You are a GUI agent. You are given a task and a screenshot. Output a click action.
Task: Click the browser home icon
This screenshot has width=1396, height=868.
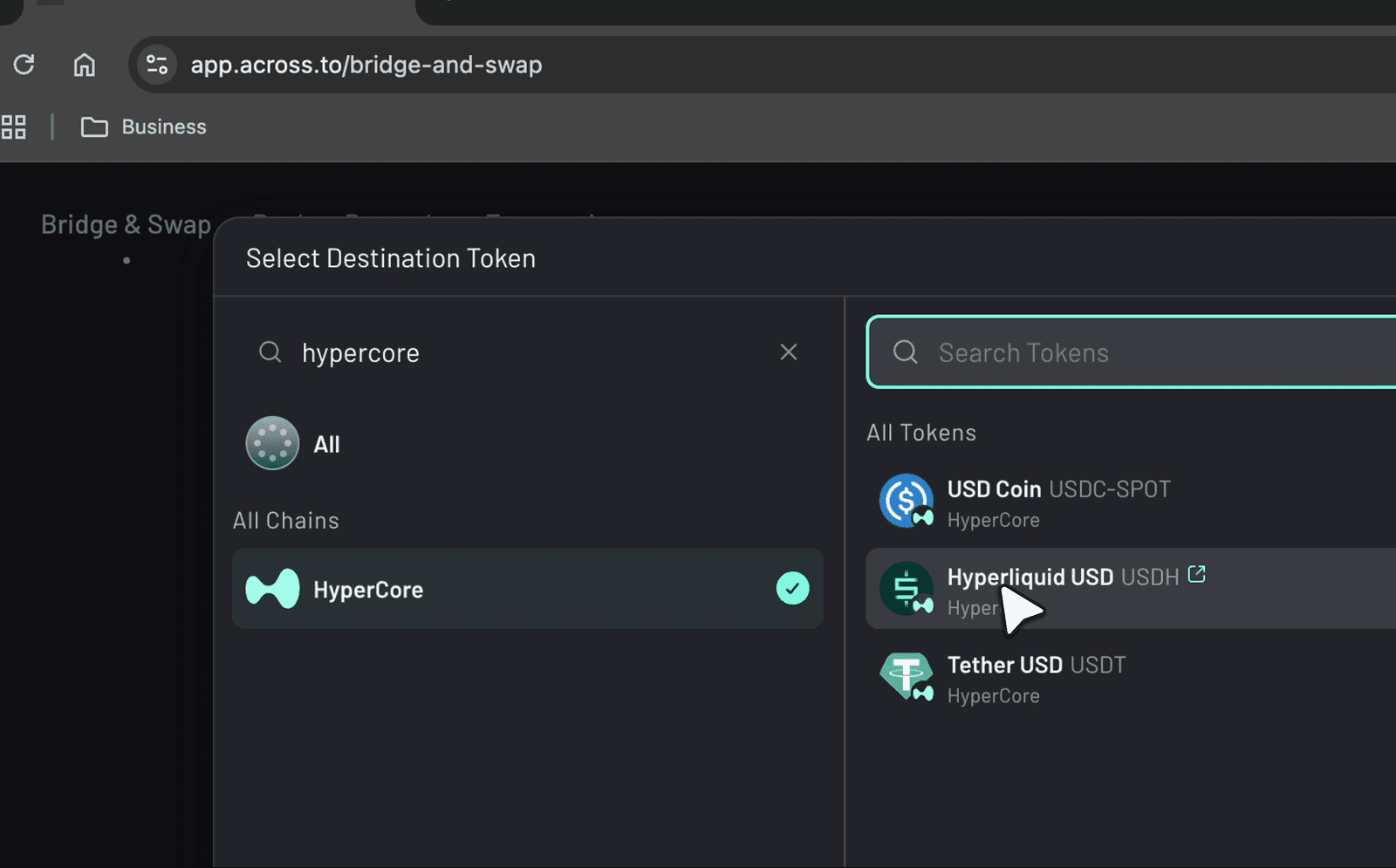pos(84,65)
